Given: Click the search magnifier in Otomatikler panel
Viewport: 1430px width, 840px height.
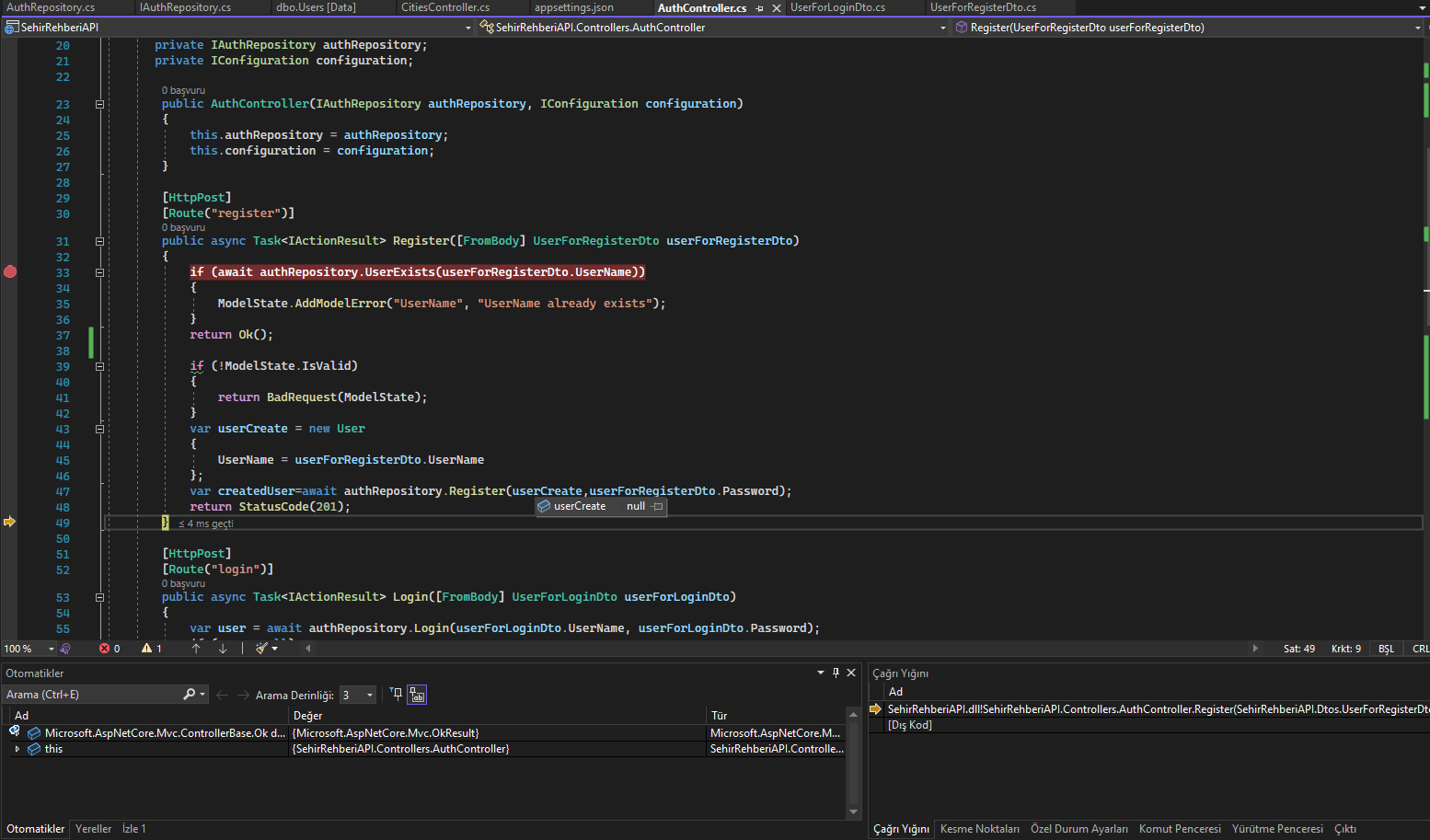Looking at the screenshot, I should pos(189,695).
